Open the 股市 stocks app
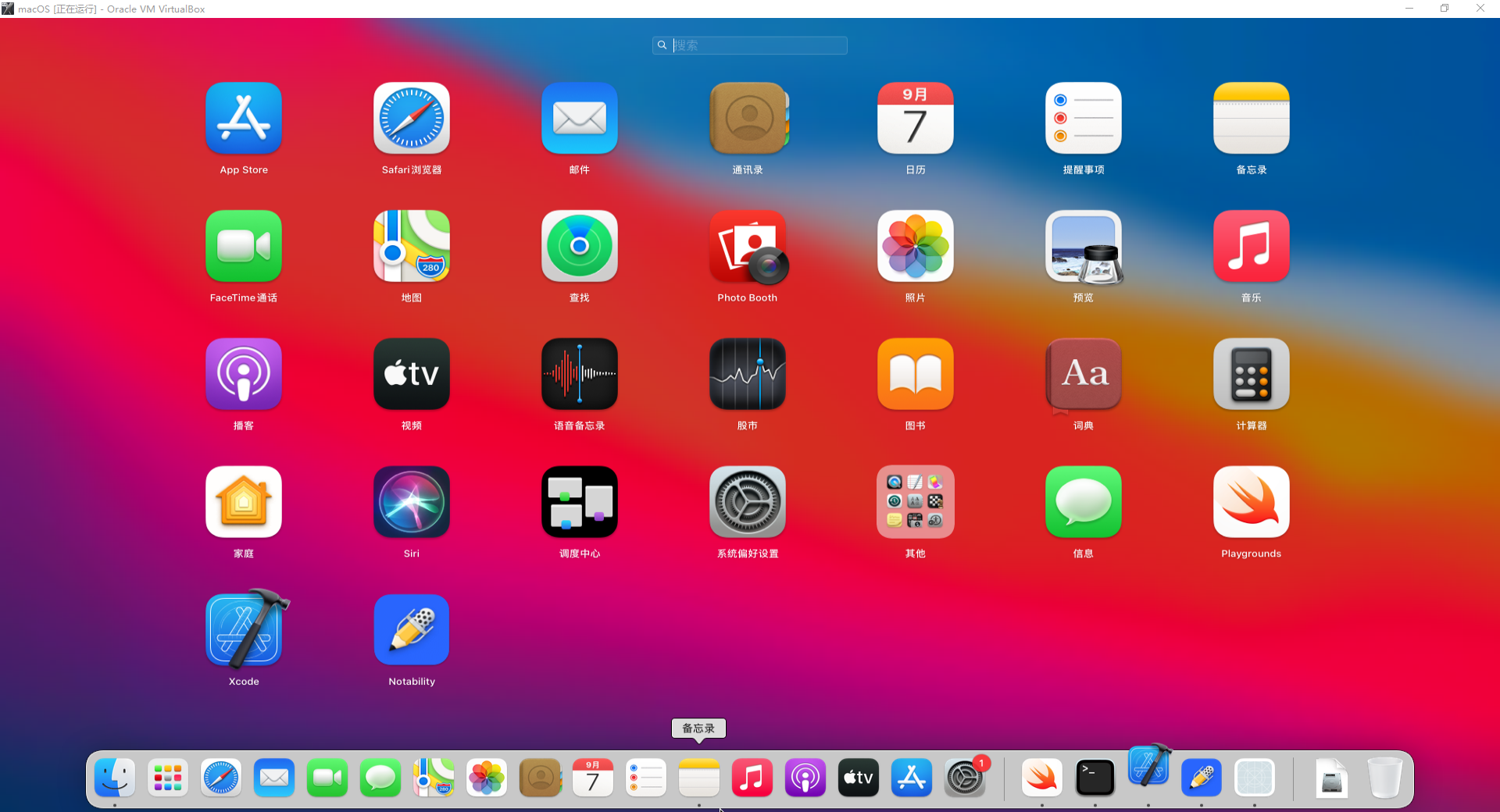1500x812 pixels. [748, 375]
